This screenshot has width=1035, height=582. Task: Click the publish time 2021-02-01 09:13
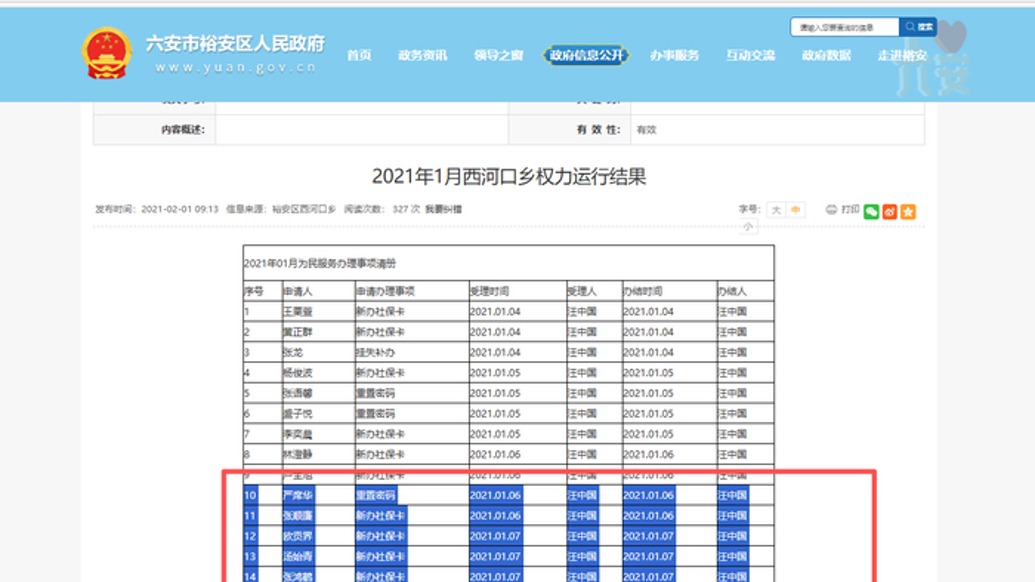(x=180, y=209)
